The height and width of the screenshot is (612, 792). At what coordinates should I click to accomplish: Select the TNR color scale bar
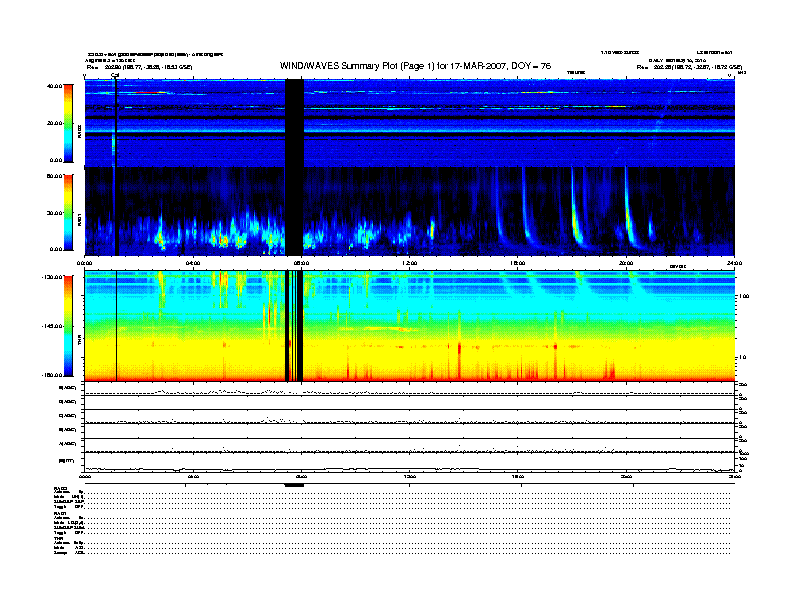68,326
